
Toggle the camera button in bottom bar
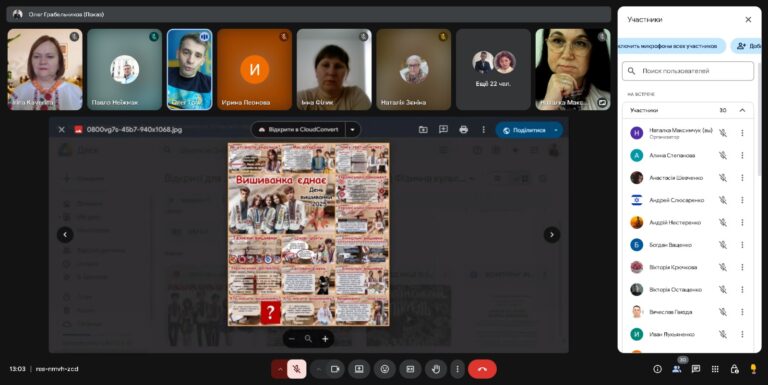[x=335, y=369]
